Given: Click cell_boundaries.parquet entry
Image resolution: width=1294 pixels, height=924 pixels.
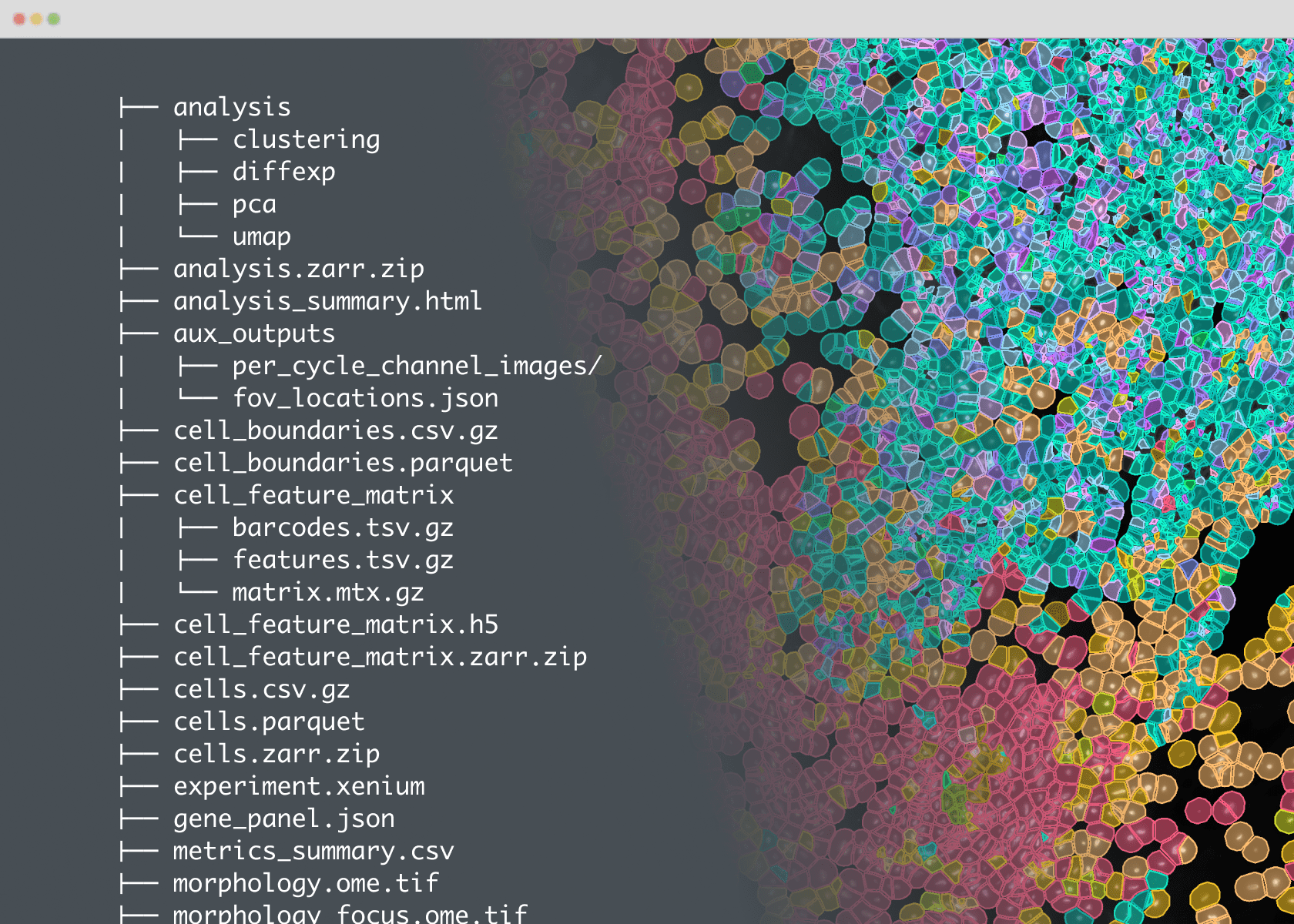Looking at the screenshot, I should [343, 463].
